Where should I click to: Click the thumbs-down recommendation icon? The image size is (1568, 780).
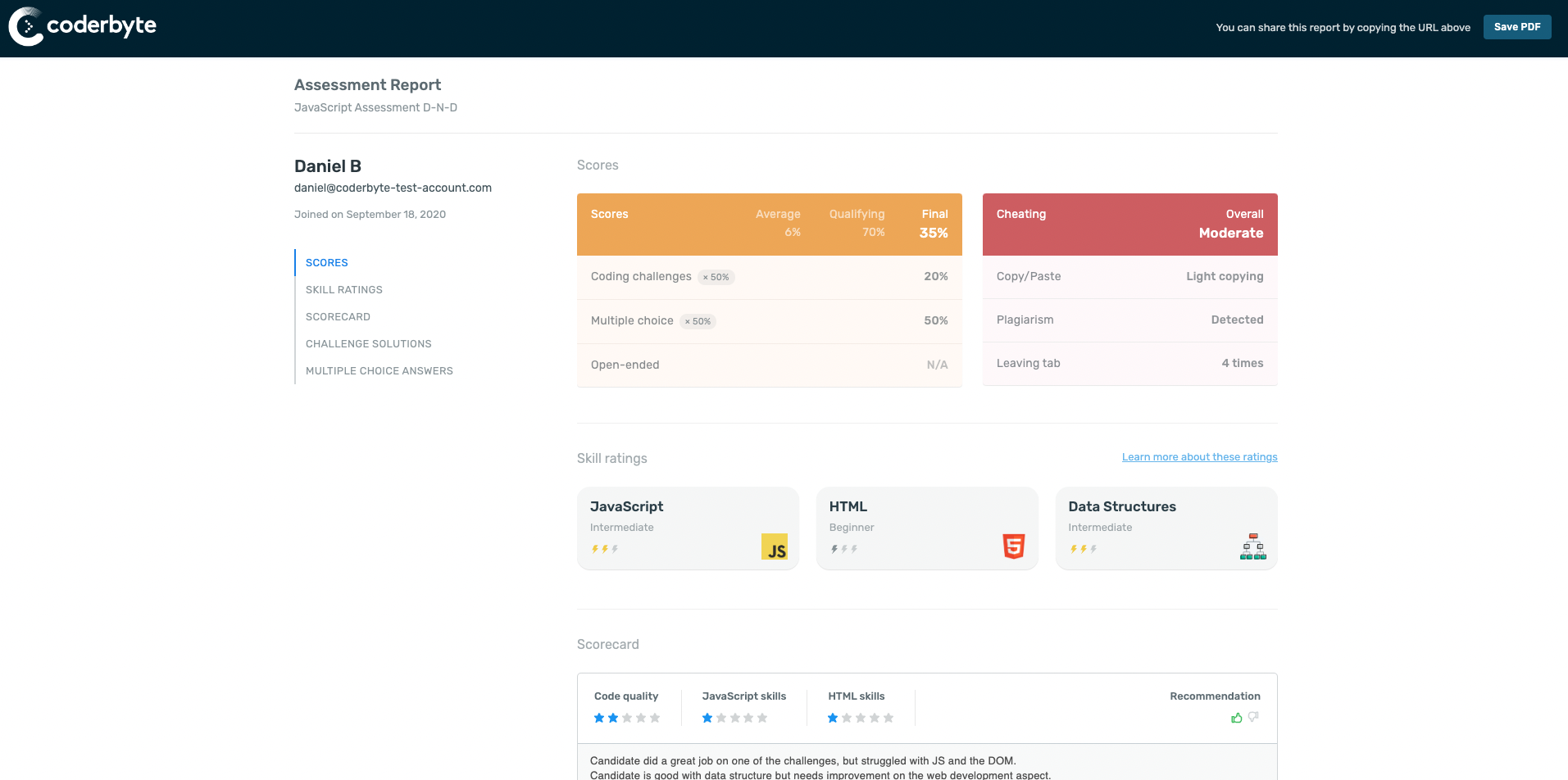pos(1252,717)
